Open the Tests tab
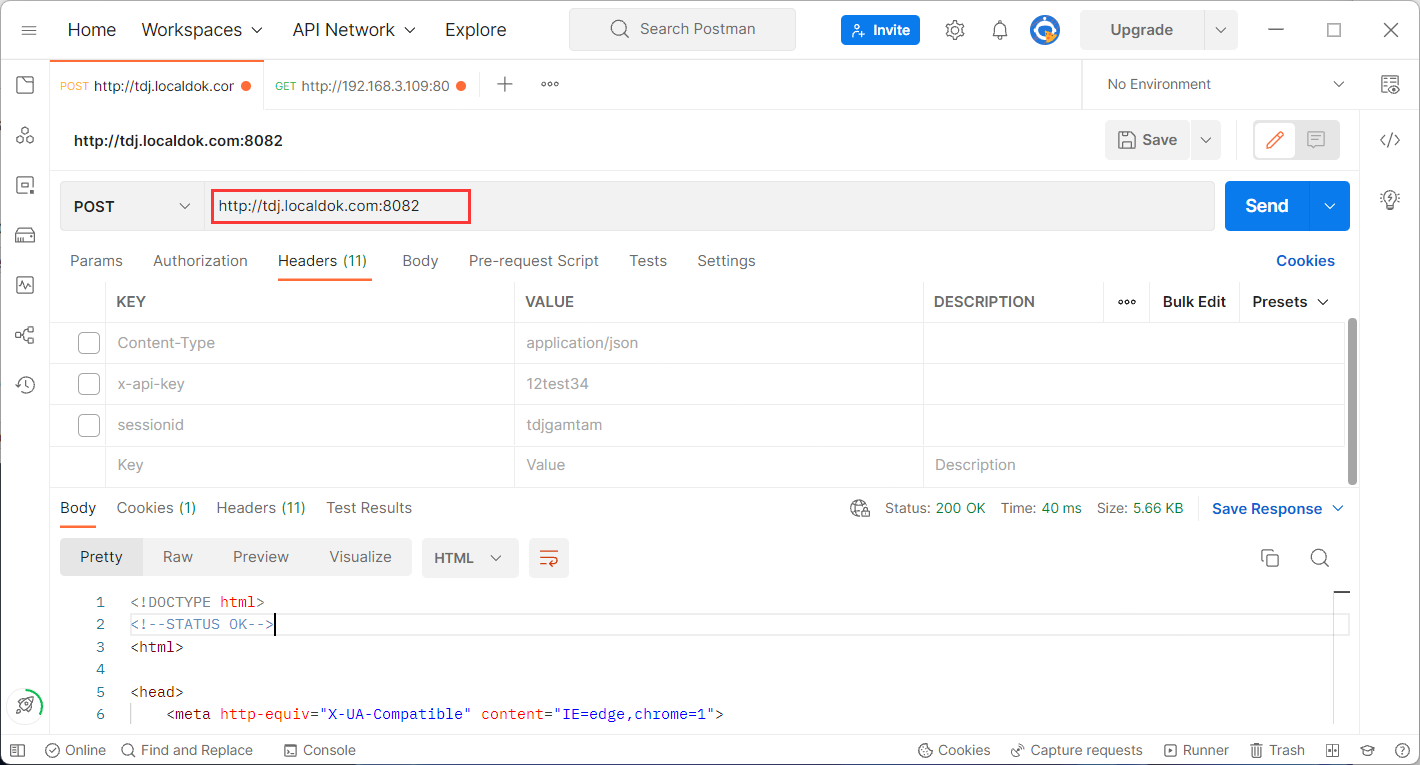This screenshot has width=1420, height=765. click(x=648, y=261)
